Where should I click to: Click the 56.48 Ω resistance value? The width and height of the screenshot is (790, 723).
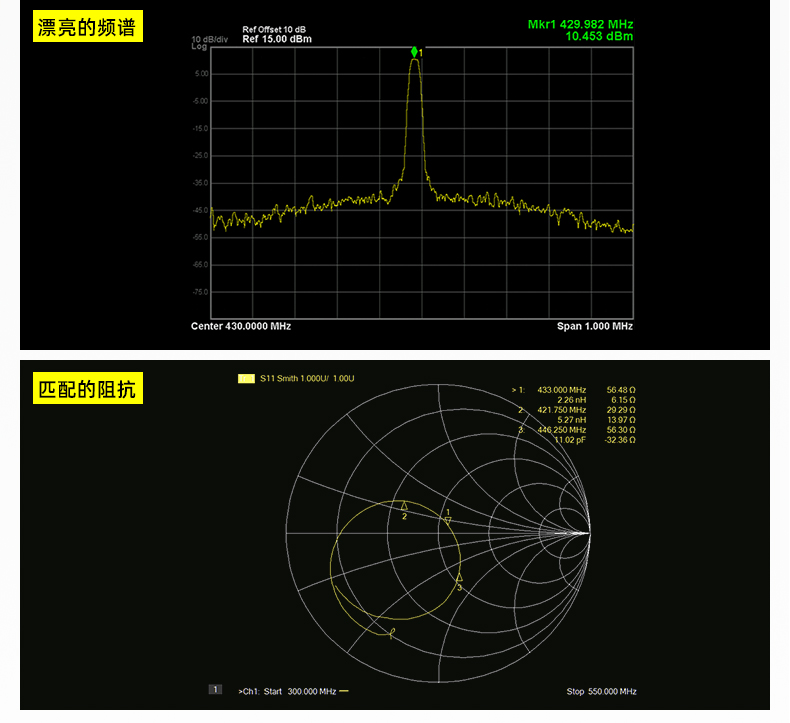[x=621, y=390]
